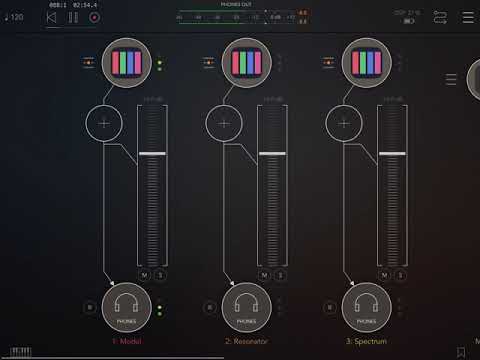Viewport: 480px width, 360px height.
Task: Open the Resonator channel headphones output node
Action: [x=247, y=308]
